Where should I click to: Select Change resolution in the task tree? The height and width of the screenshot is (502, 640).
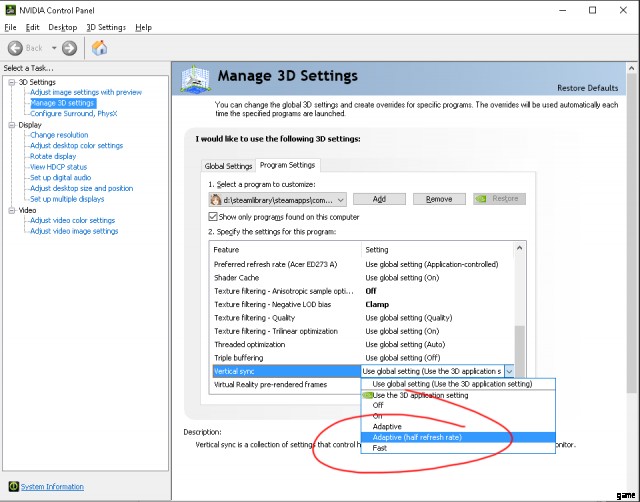tap(59, 135)
